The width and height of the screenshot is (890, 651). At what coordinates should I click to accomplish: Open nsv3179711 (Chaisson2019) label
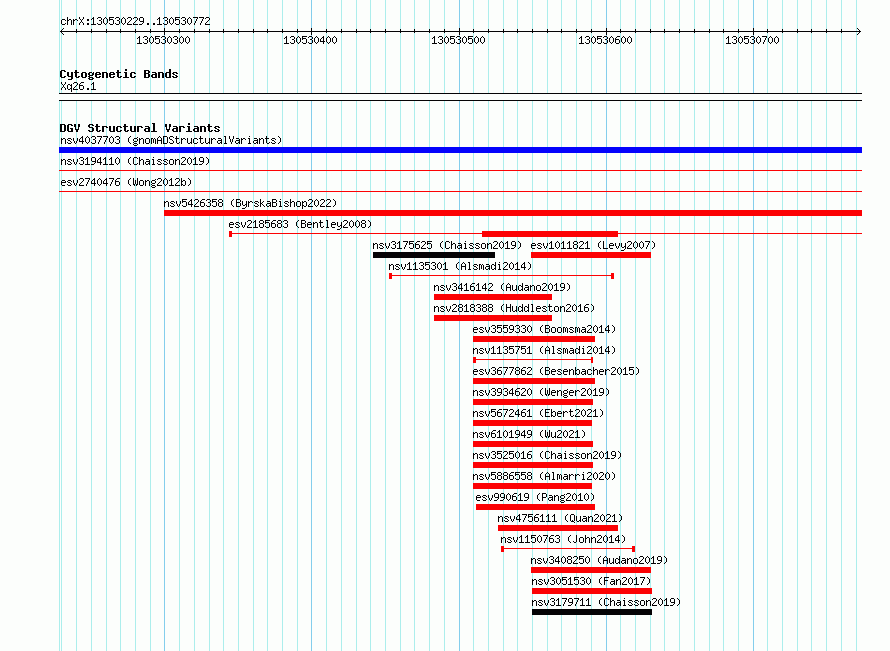pyautogui.click(x=606, y=602)
